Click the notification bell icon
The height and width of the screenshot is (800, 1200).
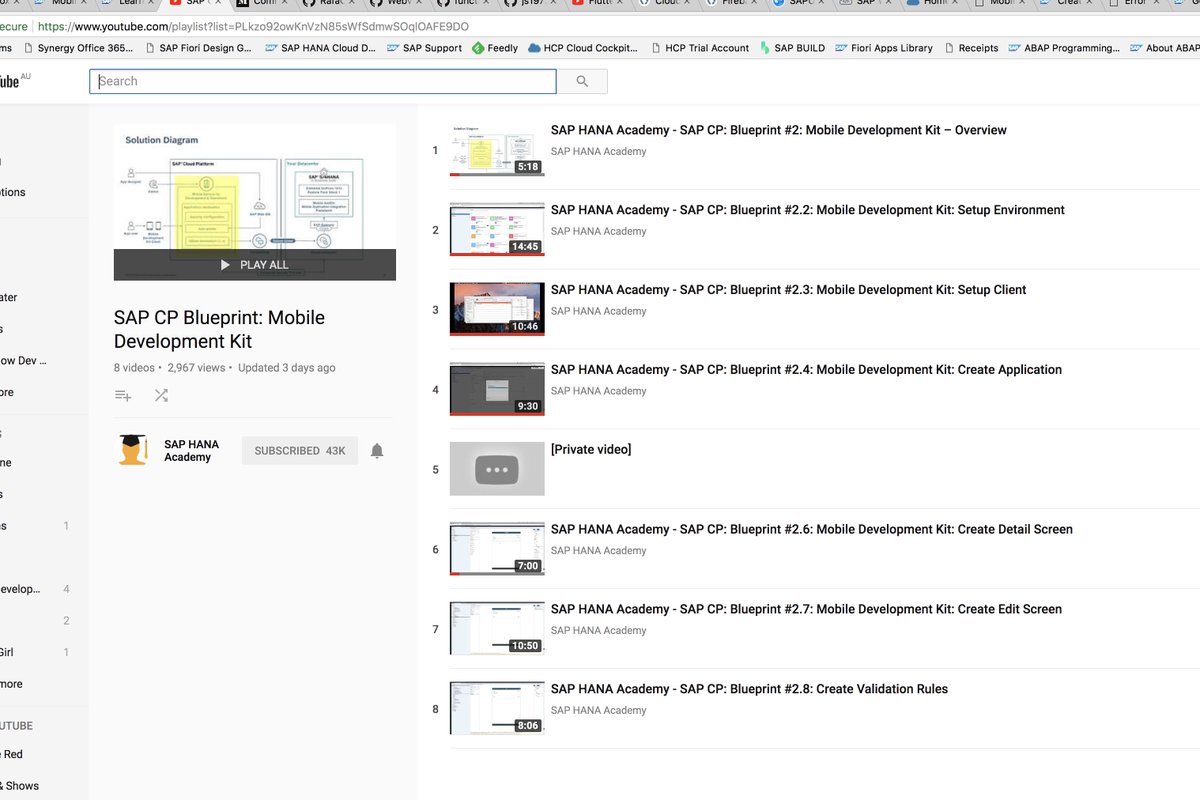(x=377, y=451)
